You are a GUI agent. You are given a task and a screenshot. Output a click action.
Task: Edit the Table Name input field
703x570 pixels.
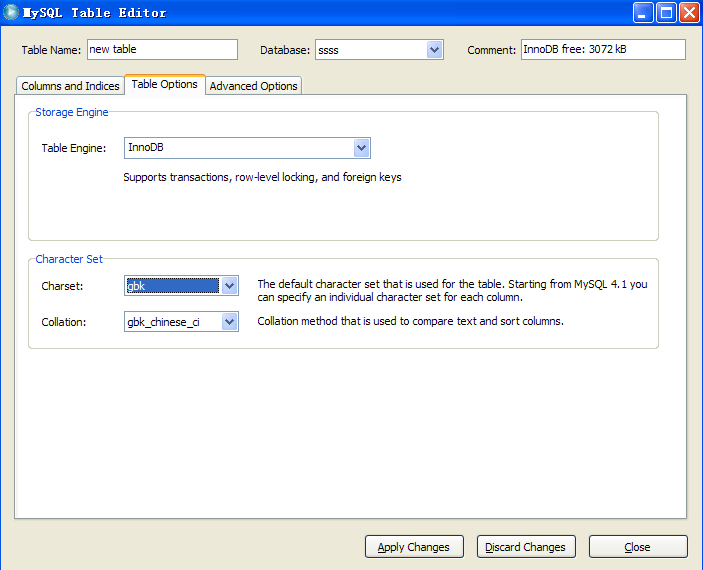[x=162, y=49]
